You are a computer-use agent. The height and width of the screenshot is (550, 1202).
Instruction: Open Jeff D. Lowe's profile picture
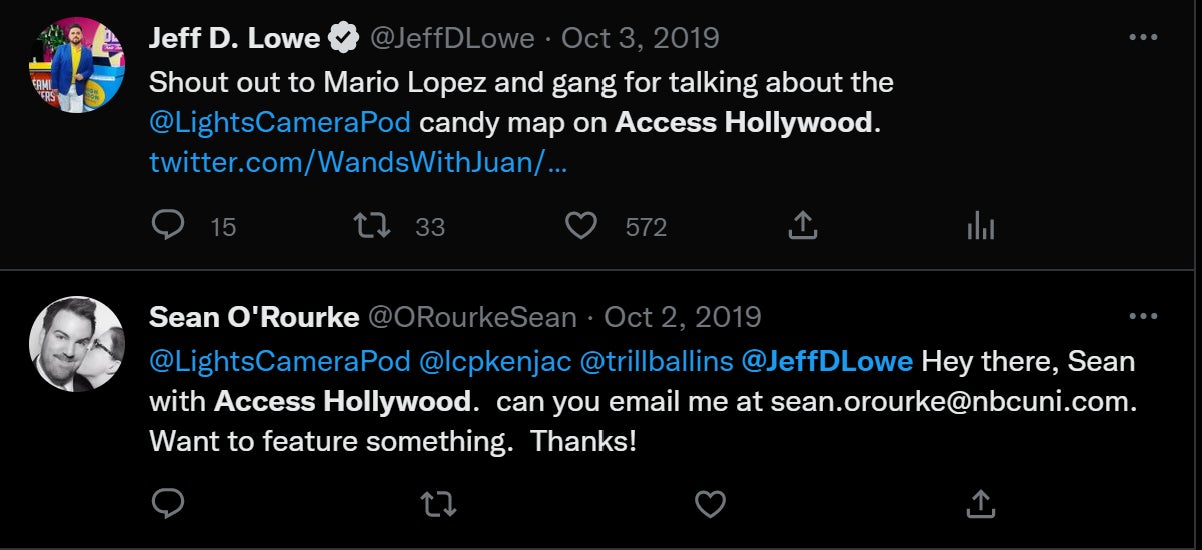(77, 64)
